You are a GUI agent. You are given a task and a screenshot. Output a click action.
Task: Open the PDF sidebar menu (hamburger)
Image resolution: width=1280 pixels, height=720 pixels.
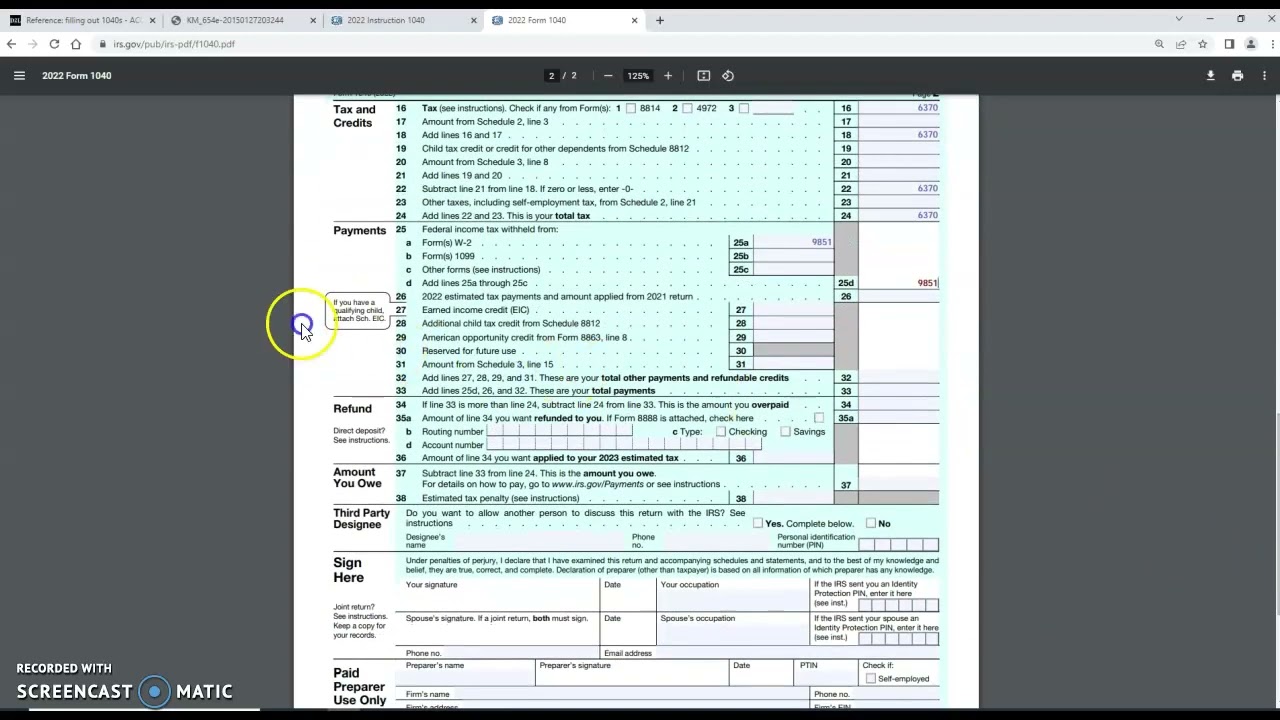19,76
